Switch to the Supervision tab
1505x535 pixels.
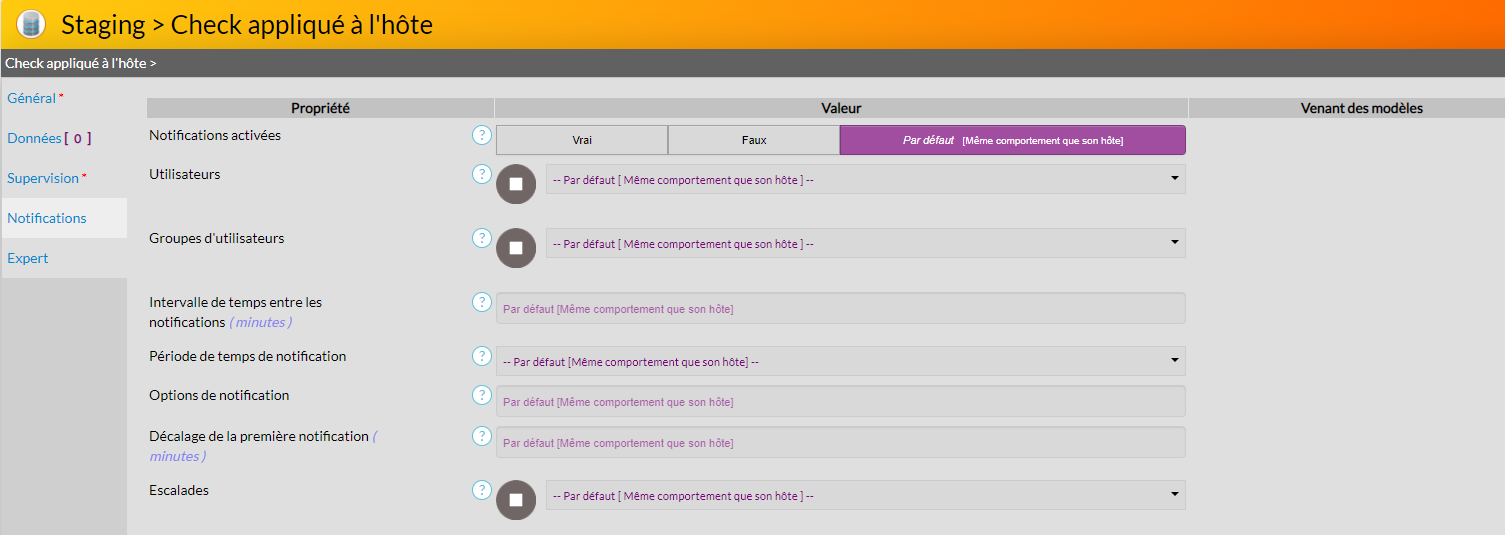tap(43, 178)
